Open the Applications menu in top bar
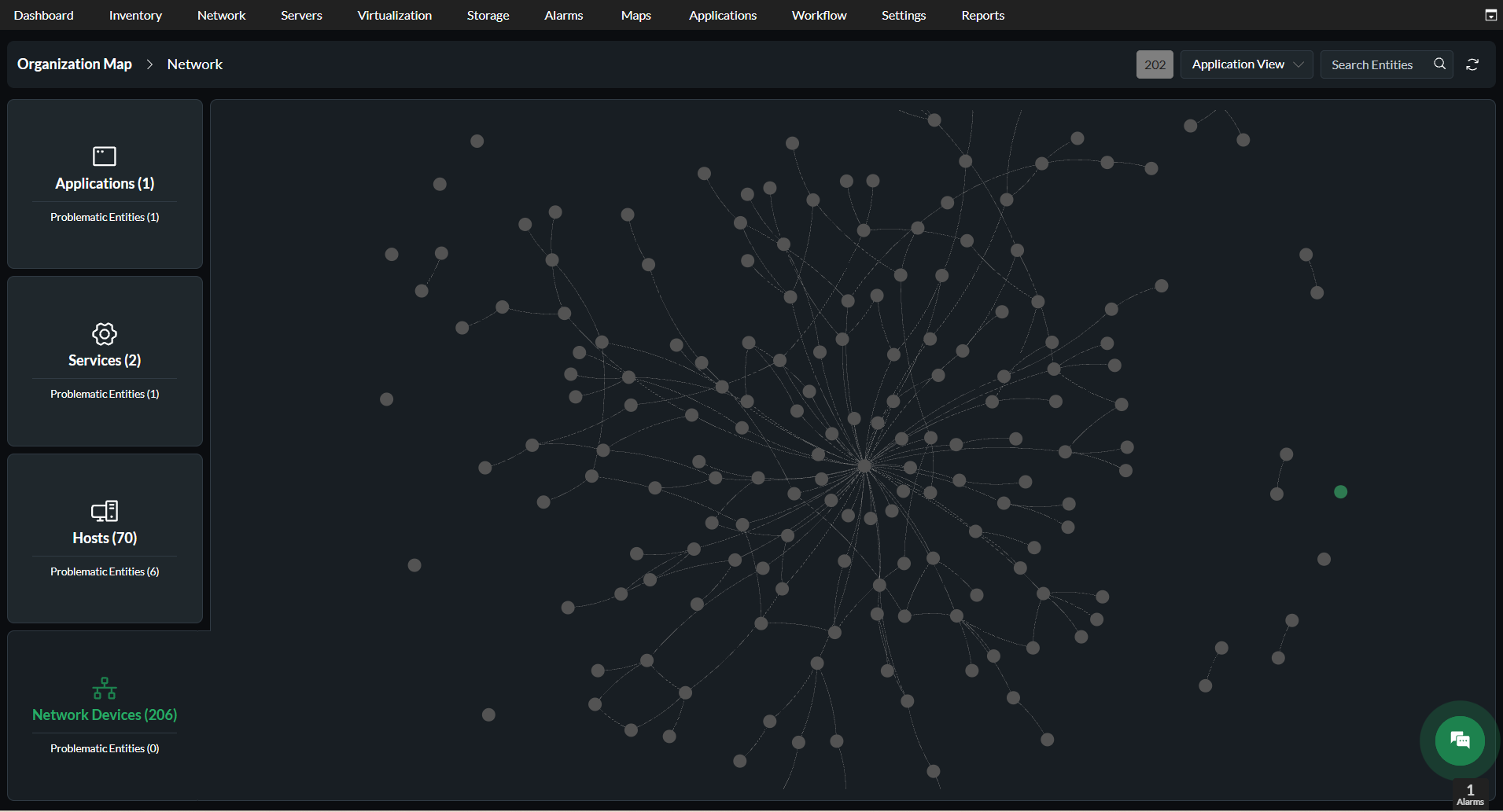 coord(722,15)
